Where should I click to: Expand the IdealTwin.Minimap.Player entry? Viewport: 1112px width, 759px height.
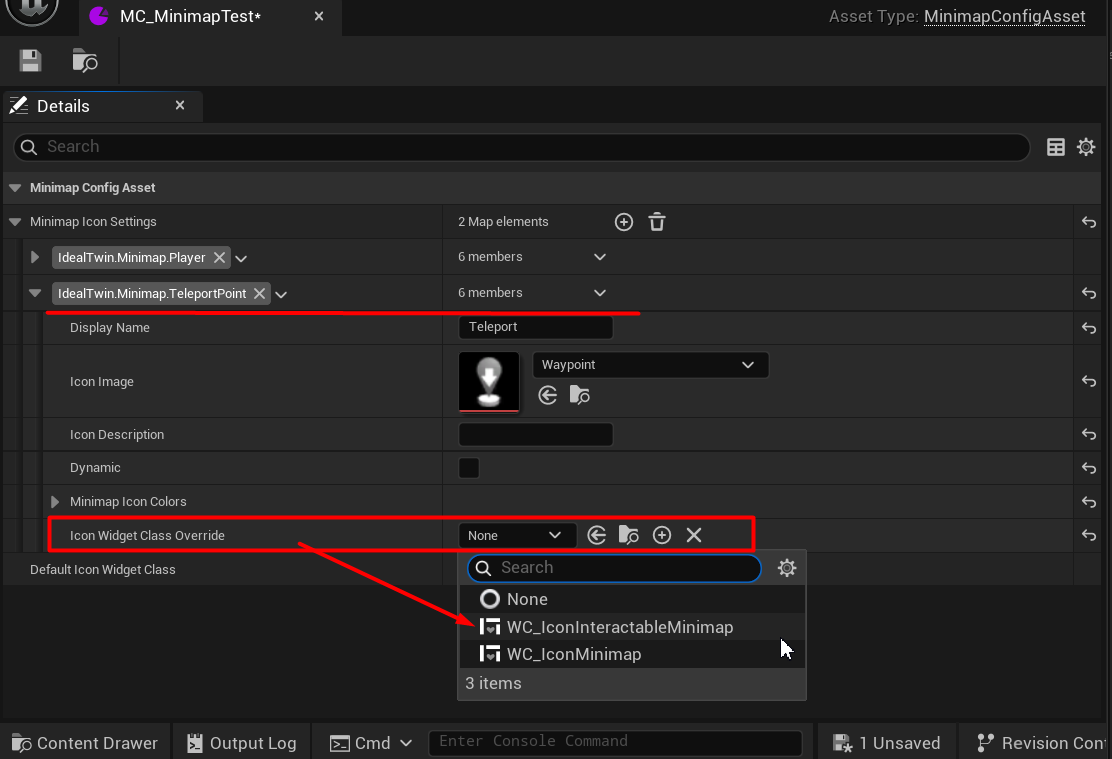point(35,257)
